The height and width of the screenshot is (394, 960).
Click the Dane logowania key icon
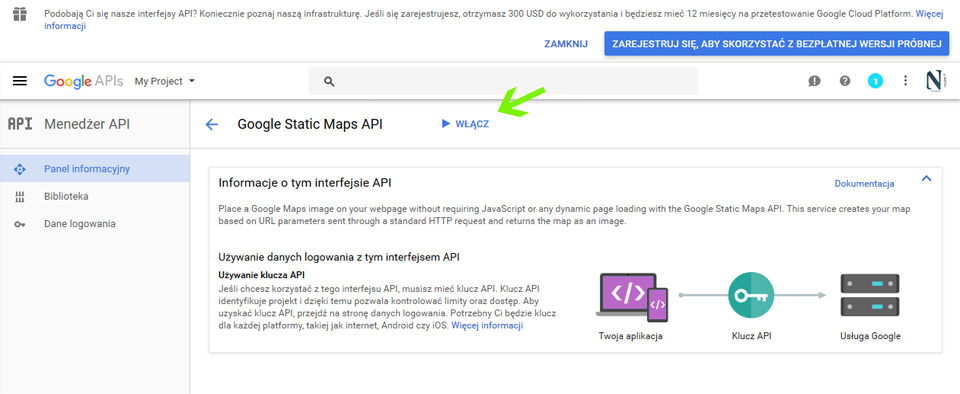20,225
